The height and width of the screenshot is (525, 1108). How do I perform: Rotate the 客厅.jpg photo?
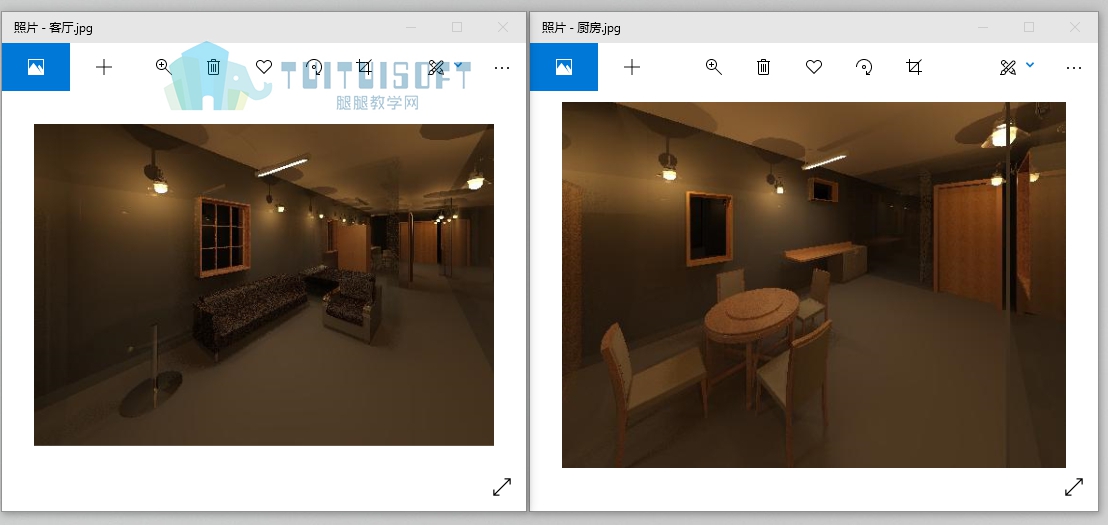click(314, 67)
